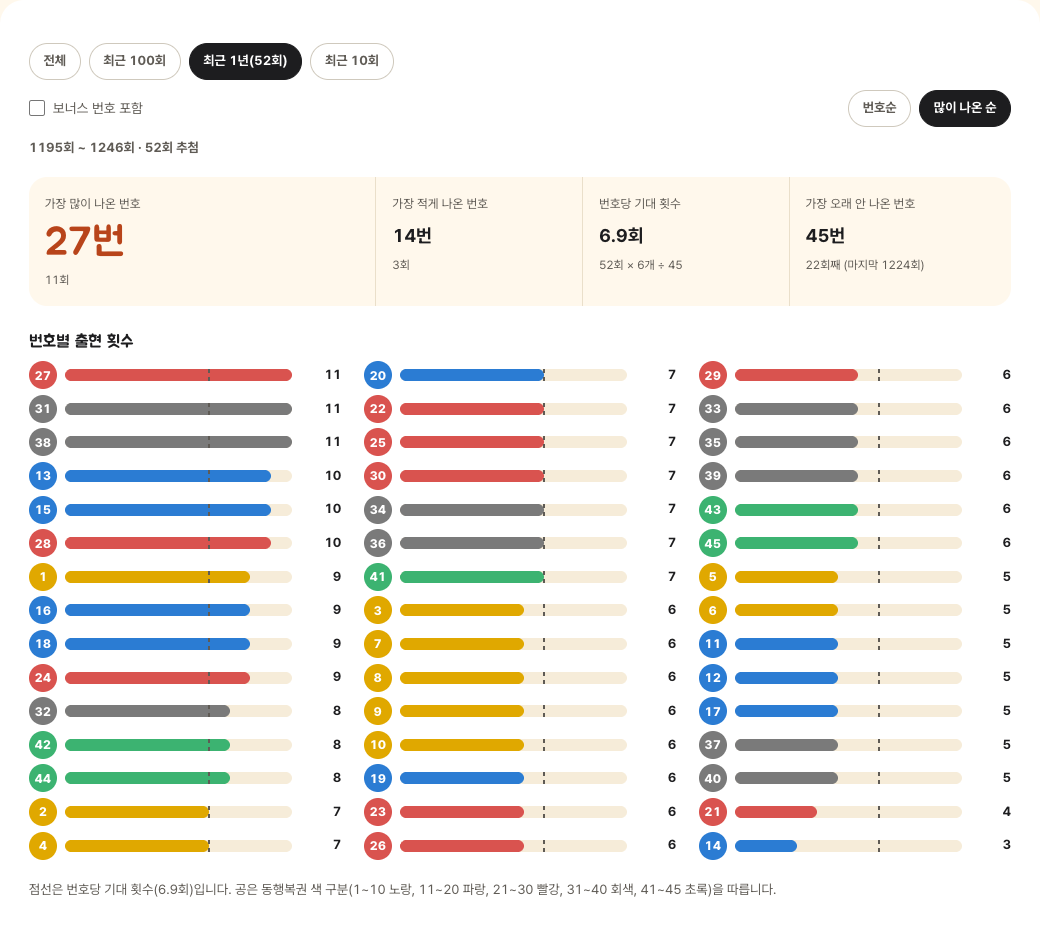The image size is (1040, 940).
Task: Click the yellow bar beside ball 10
Action: point(462,745)
